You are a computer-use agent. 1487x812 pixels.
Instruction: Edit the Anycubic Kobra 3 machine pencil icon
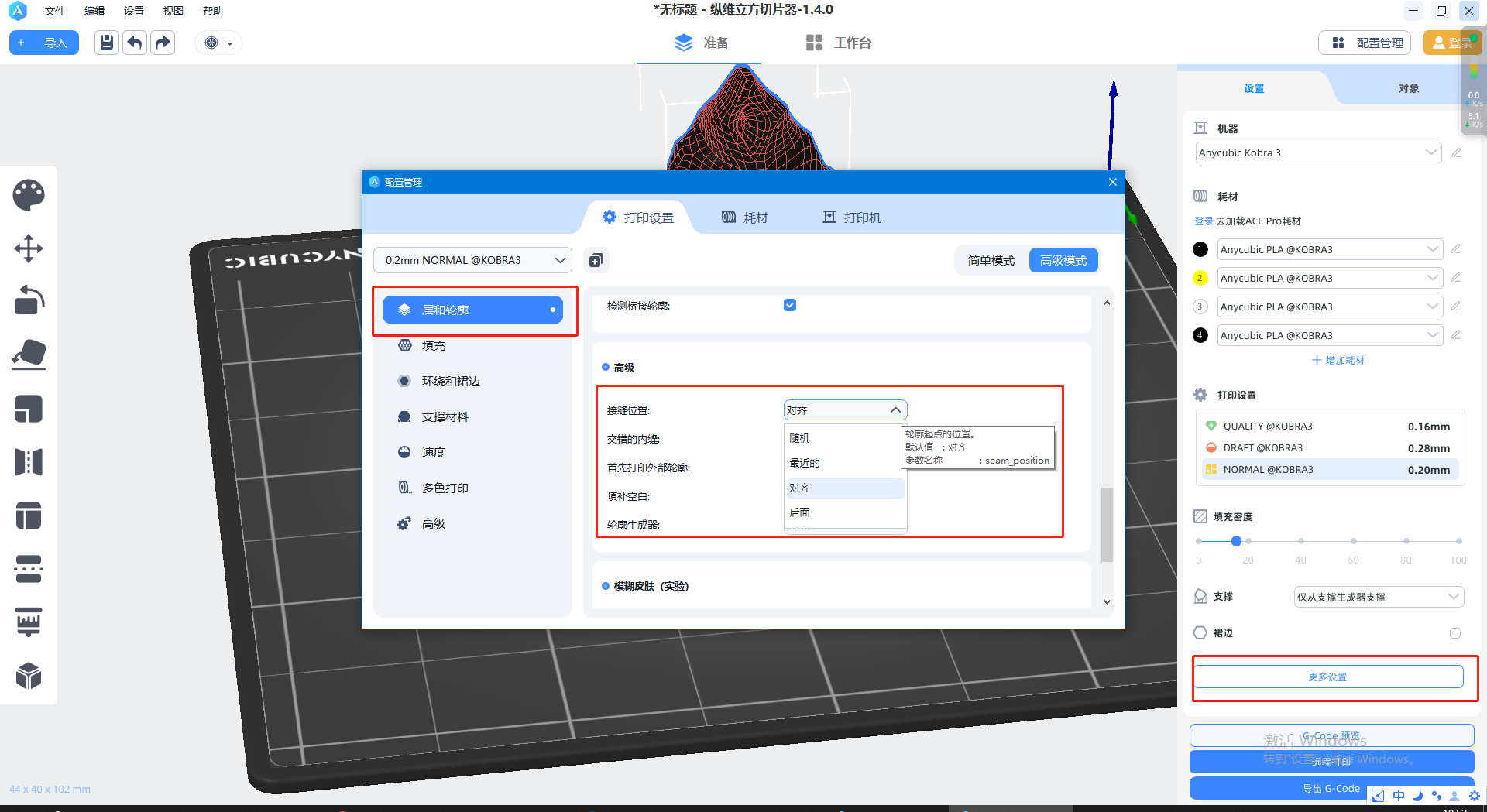(x=1456, y=152)
